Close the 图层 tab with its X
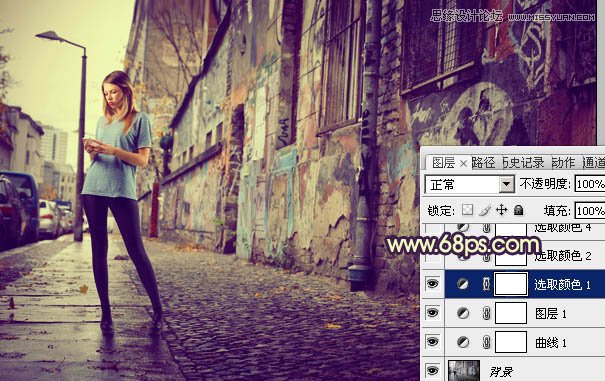The image size is (605, 381). 463,164
